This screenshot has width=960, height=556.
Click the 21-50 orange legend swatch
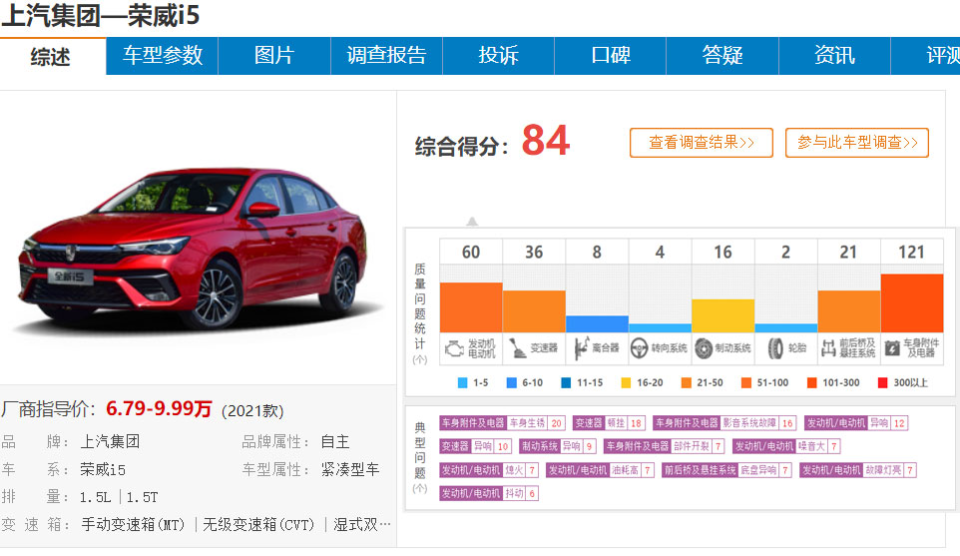(x=686, y=383)
